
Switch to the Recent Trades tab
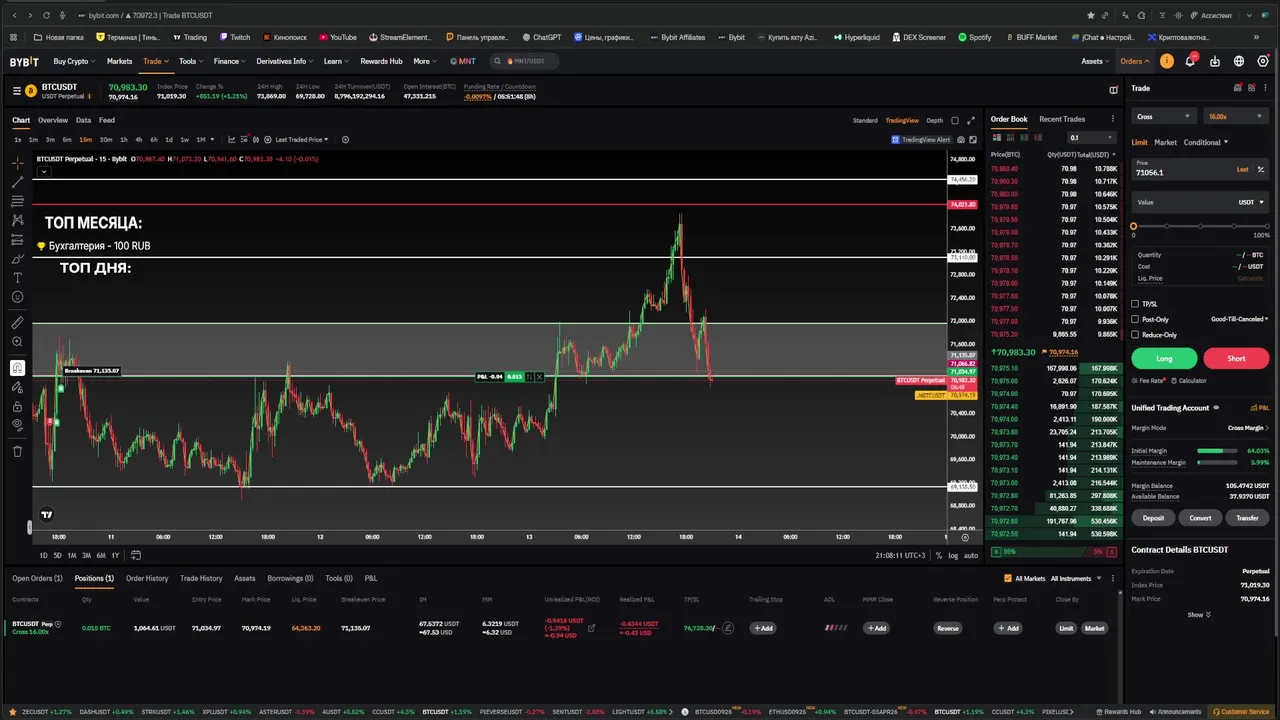pyautogui.click(x=1062, y=119)
